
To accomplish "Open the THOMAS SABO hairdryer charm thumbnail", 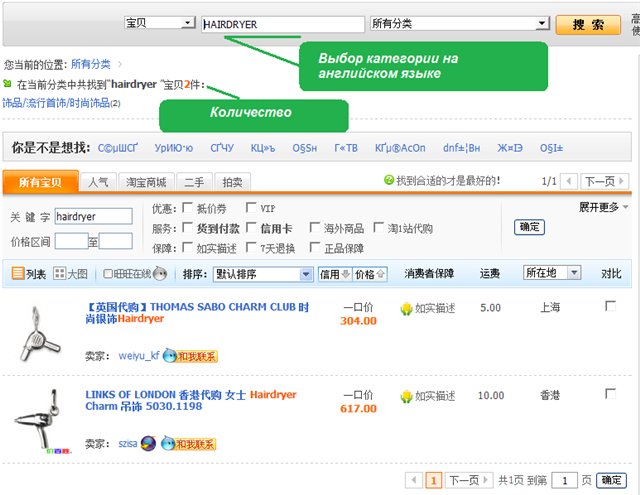I will (x=40, y=334).
